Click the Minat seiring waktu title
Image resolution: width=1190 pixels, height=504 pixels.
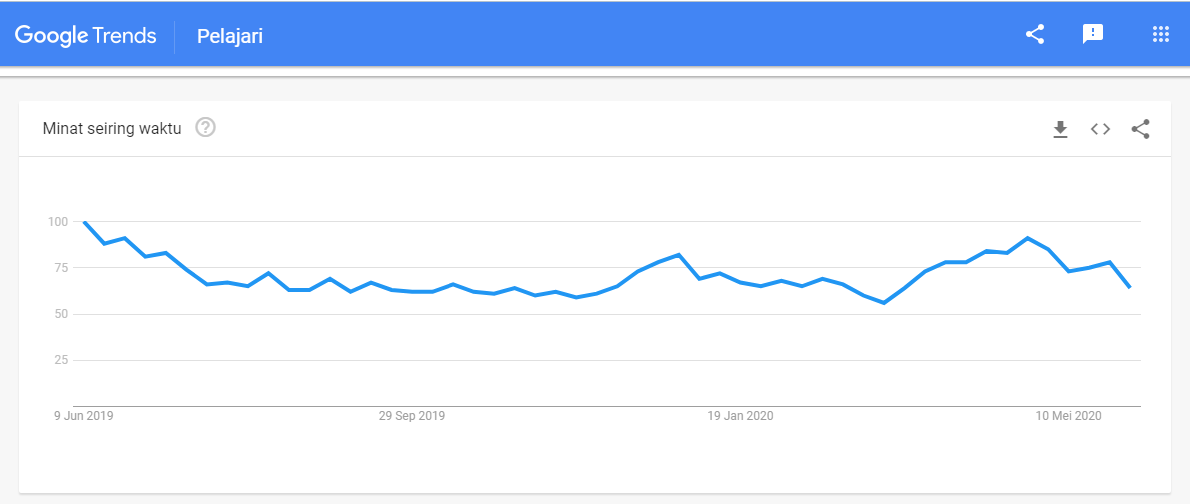(112, 128)
